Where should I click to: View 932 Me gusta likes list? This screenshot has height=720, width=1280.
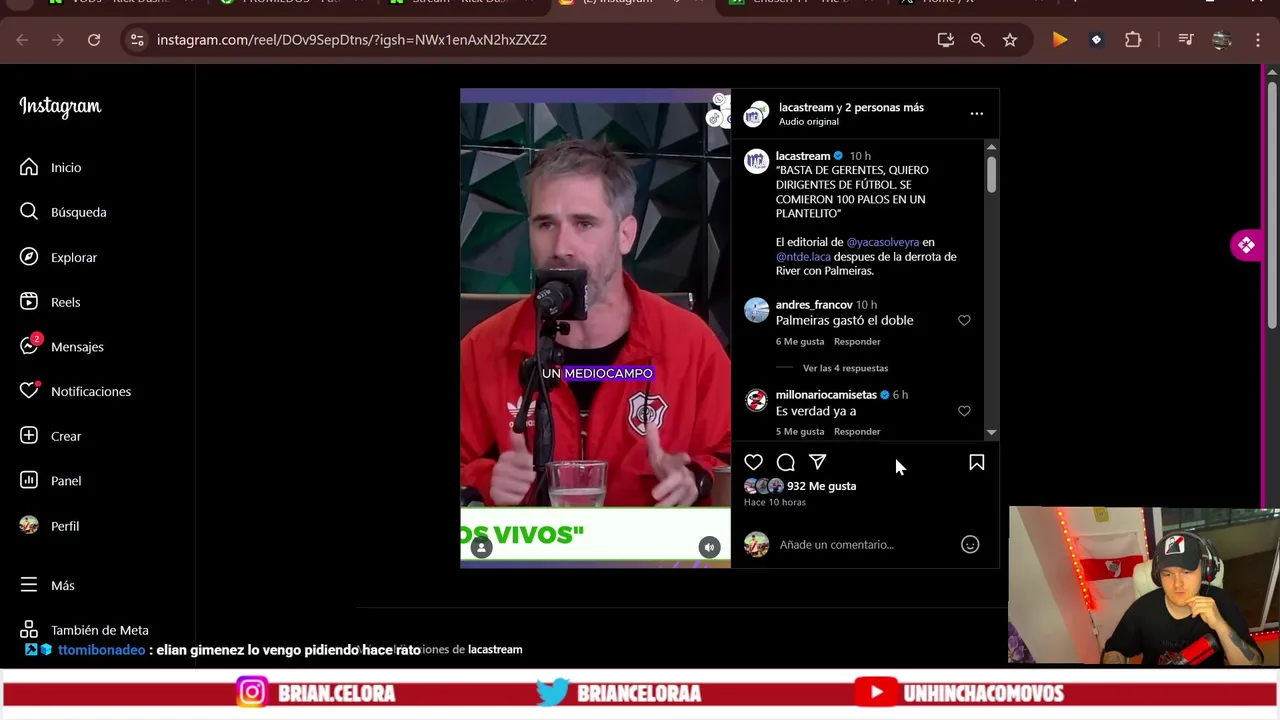(821, 486)
